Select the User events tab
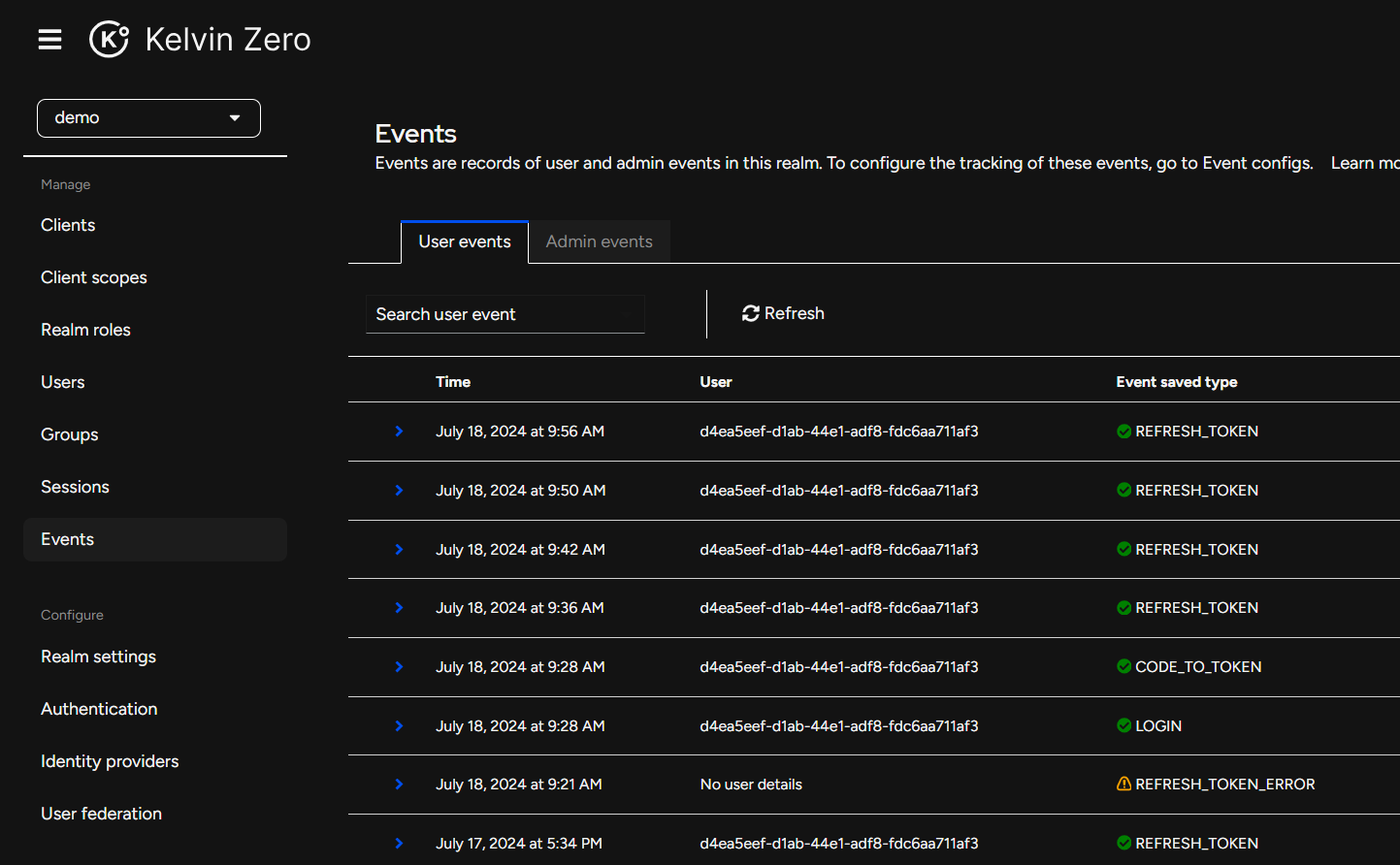1400x865 pixels. 465,241
